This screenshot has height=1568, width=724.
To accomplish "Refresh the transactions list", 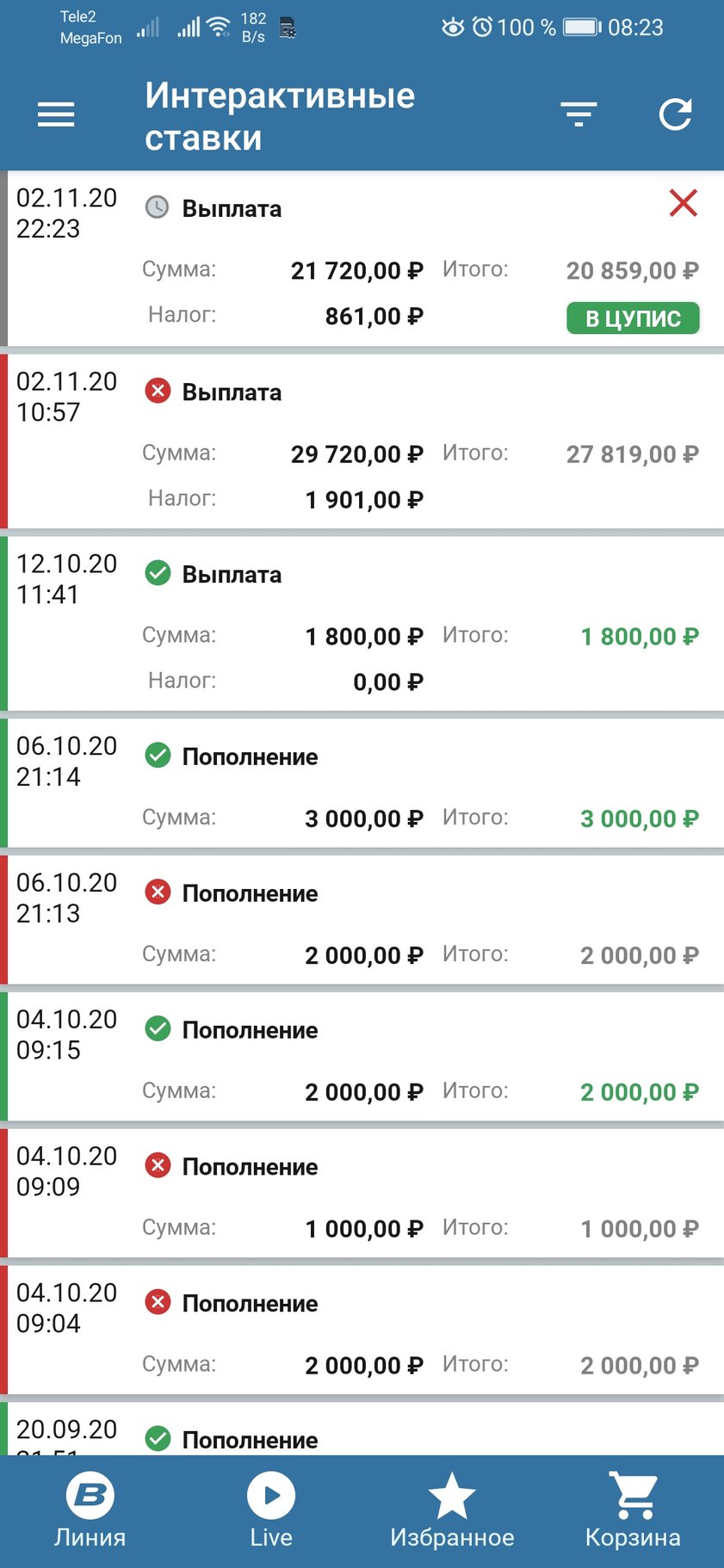I will pos(675,114).
